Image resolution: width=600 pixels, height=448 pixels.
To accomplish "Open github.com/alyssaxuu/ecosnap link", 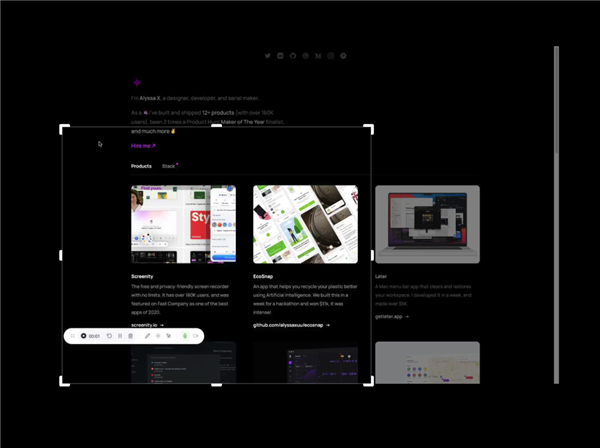I will (290, 325).
